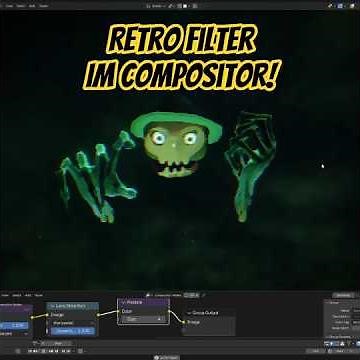
Task: Select the Group Output node header
Action: click(x=209, y=313)
